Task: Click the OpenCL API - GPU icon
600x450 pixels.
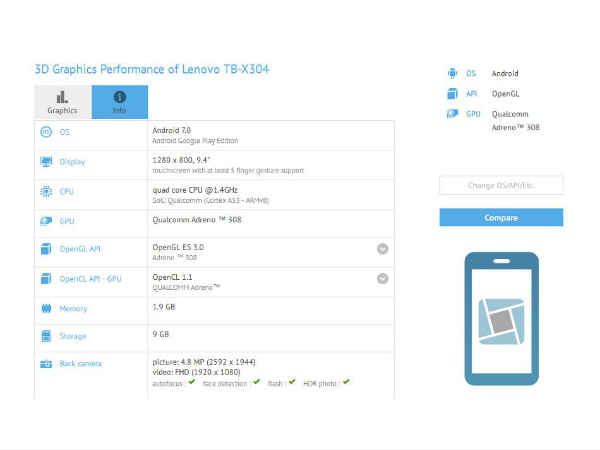Action: 46,279
